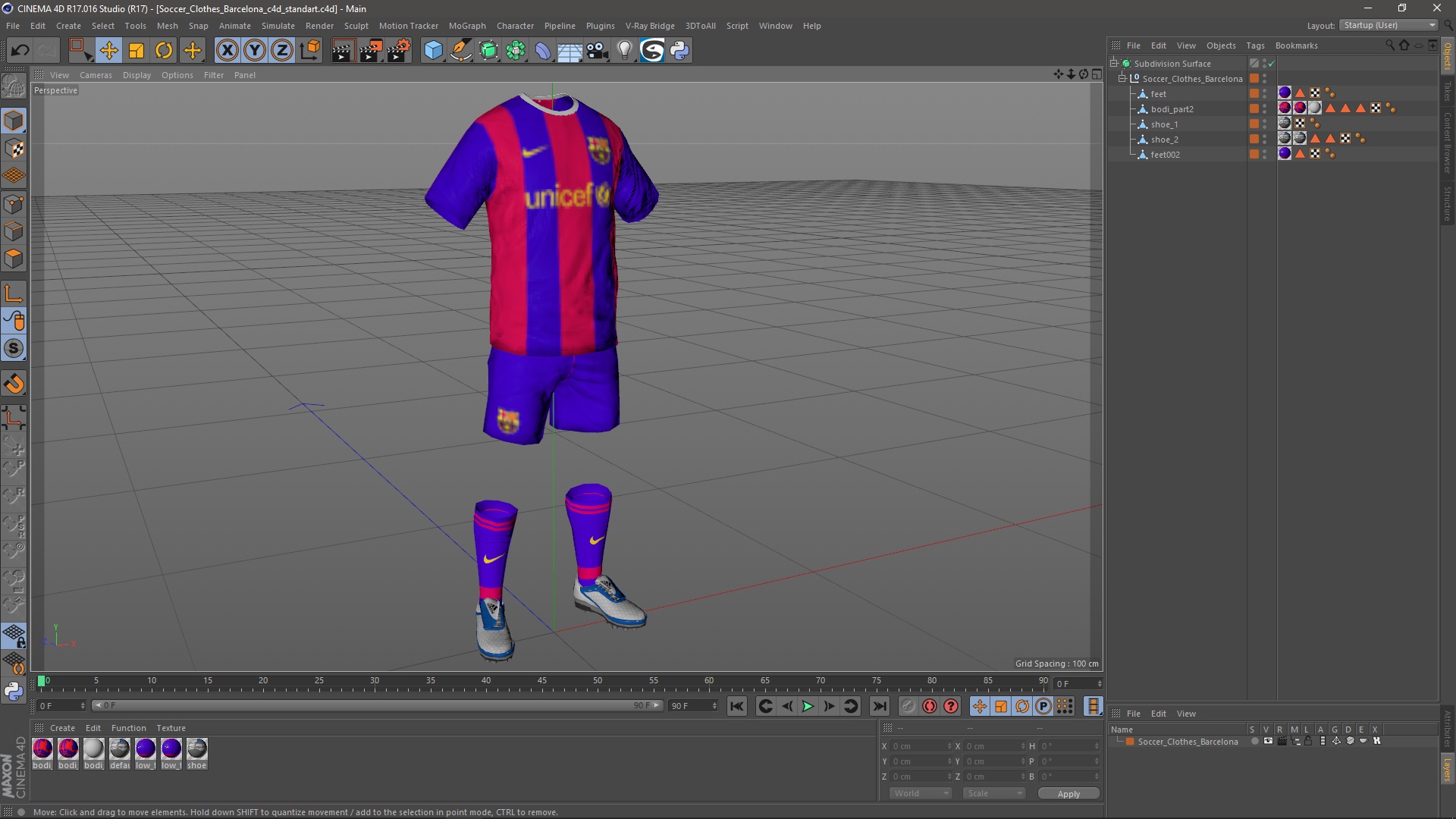Screen dimensions: 1456x819
Task: Open viewport Display menu
Action: tap(136, 75)
